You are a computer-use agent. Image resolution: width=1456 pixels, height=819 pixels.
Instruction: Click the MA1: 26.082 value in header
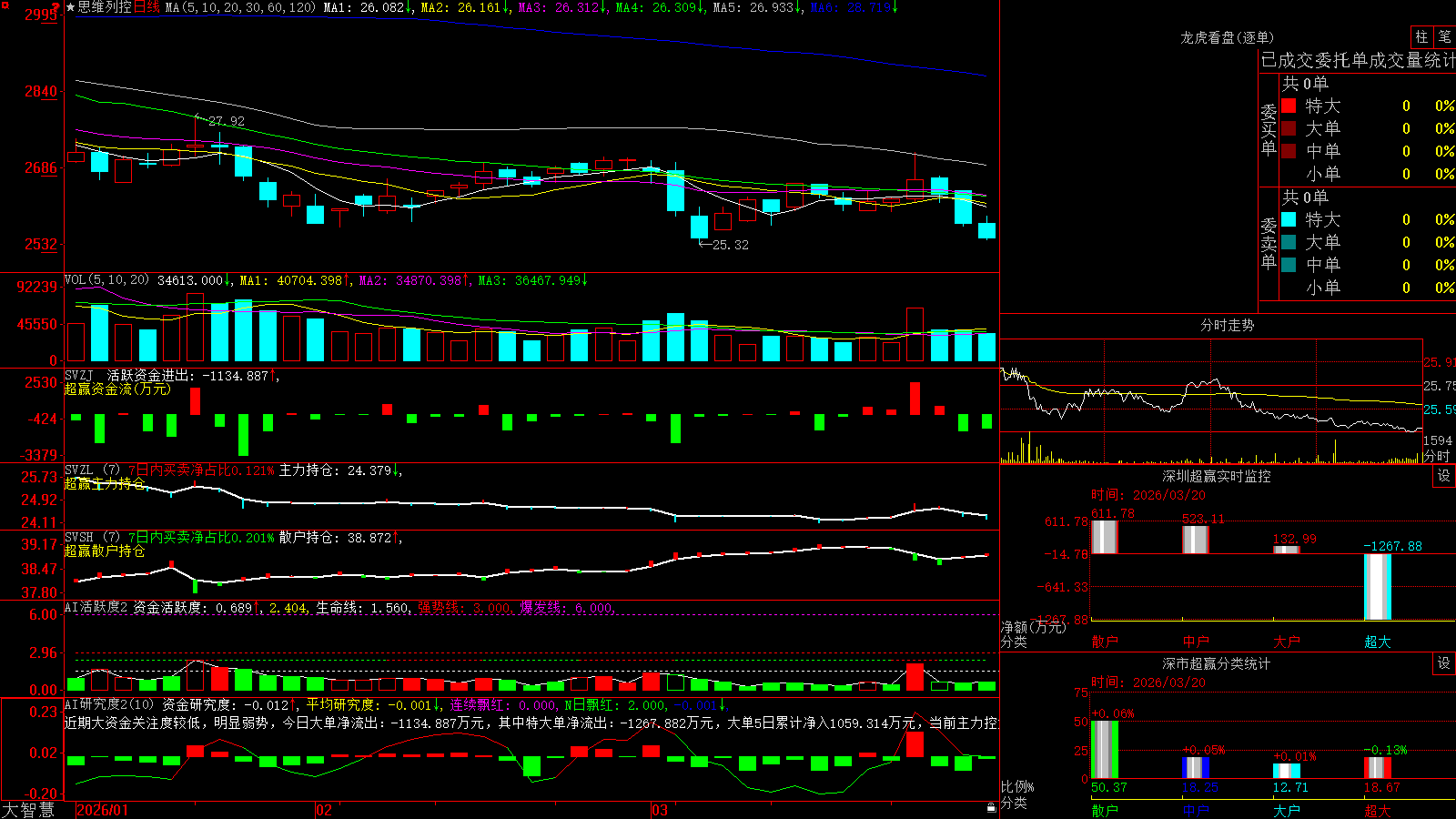pyautogui.click(x=368, y=7)
